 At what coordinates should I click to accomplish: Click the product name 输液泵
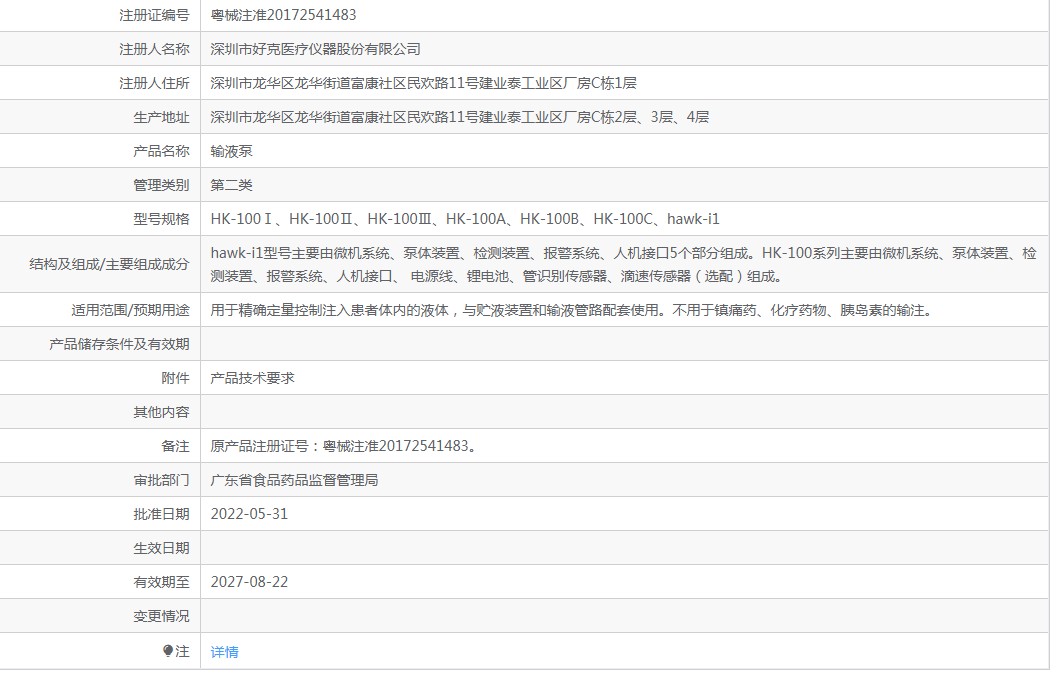pos(231,151)
